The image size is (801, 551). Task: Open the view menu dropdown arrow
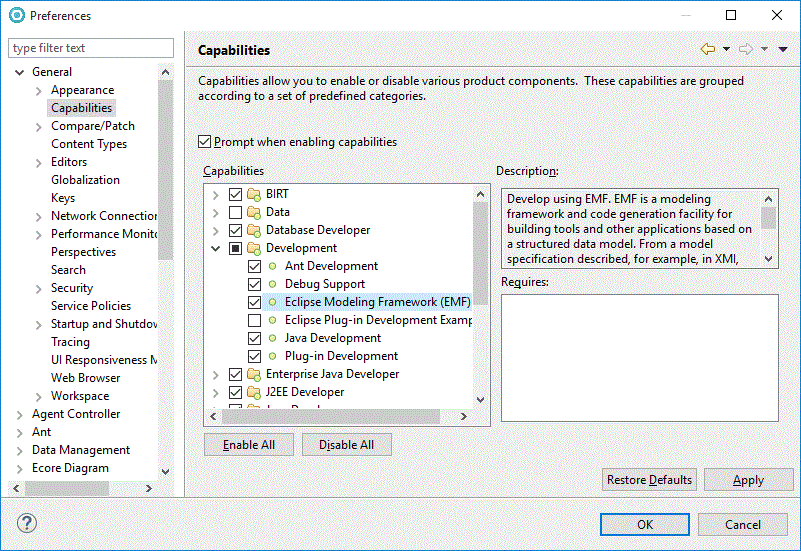[x=783, y=49]
